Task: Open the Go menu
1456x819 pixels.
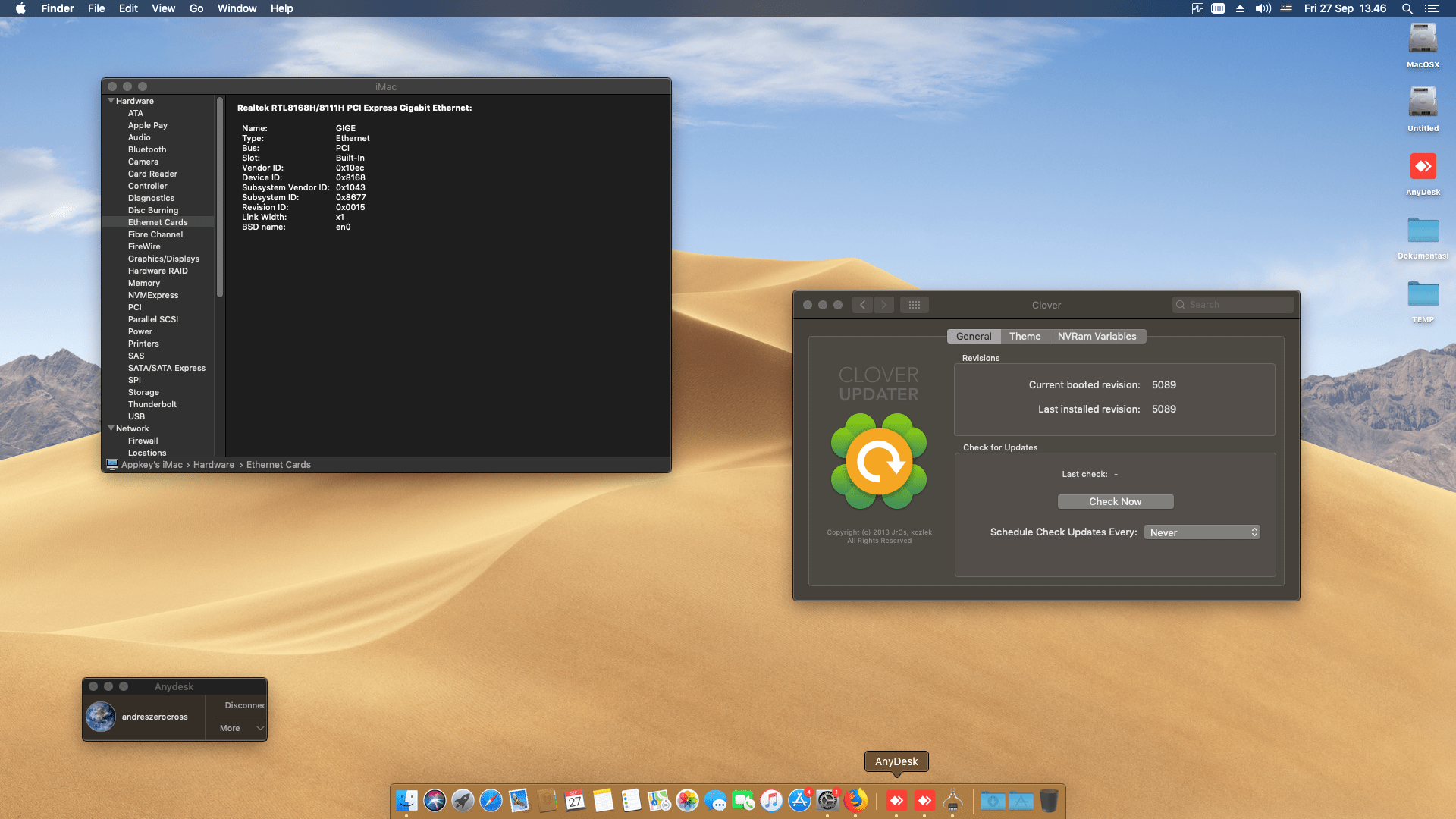Action: click(196, 8)
